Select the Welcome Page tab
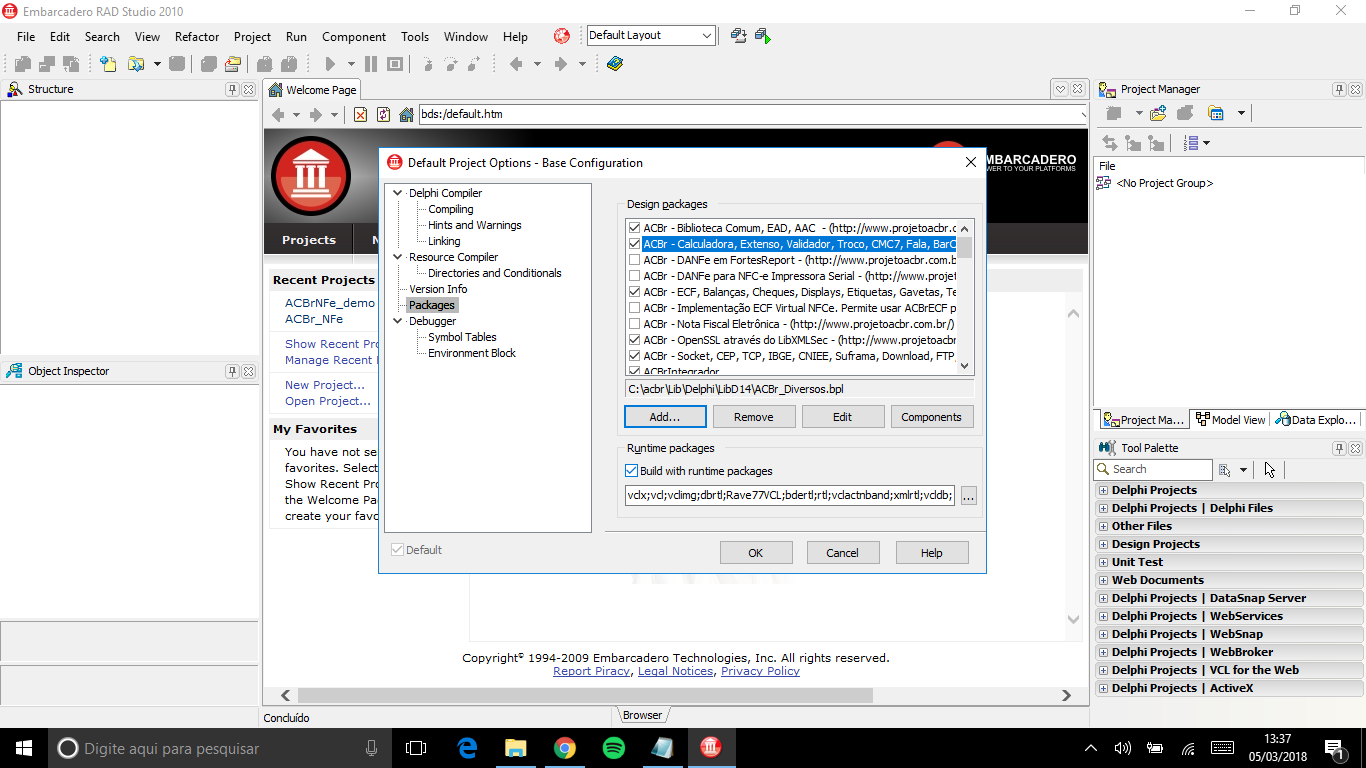This screenshot has height=768, width=1366. pos(312,90)
